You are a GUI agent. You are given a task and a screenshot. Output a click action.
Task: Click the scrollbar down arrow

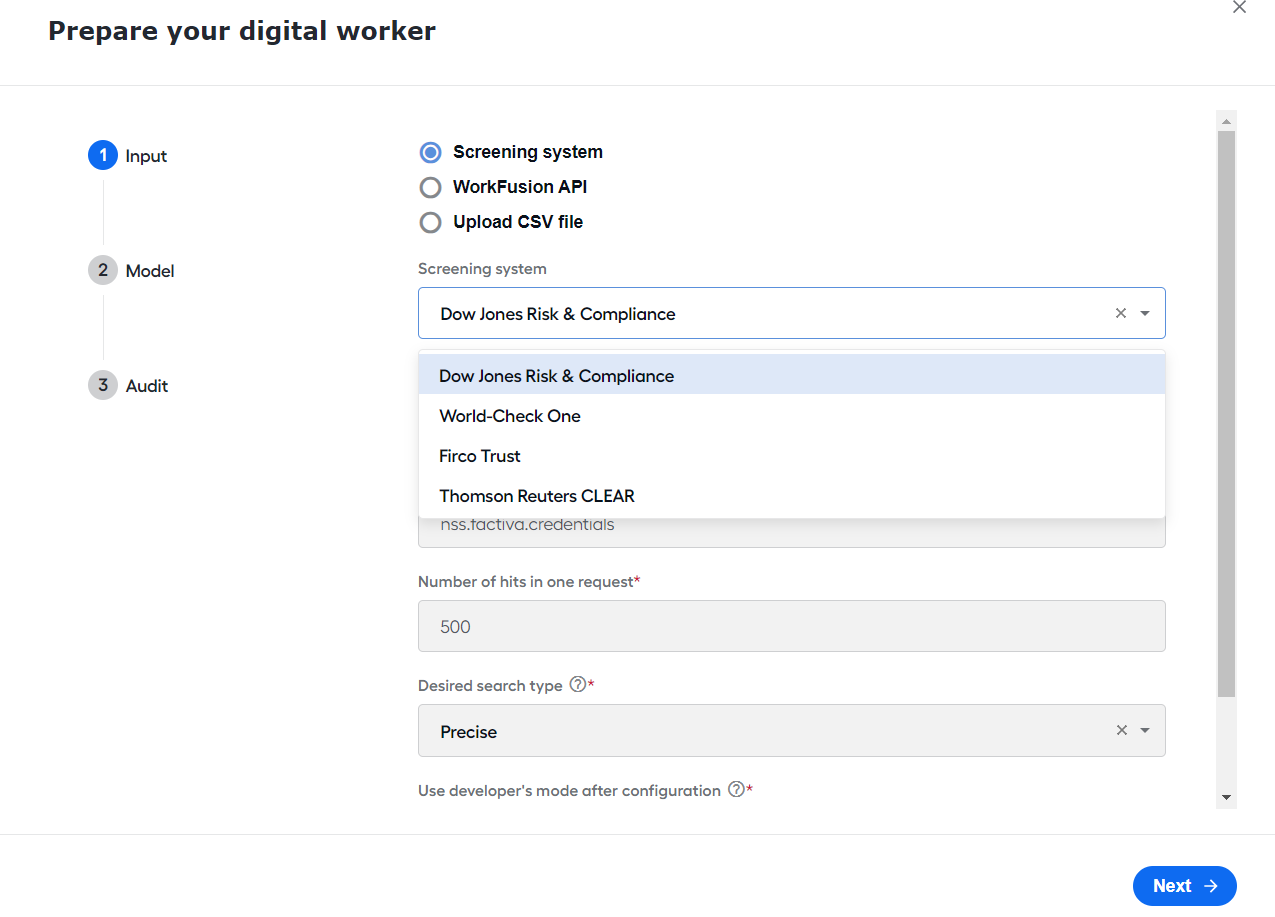(x=1226, y=797)
